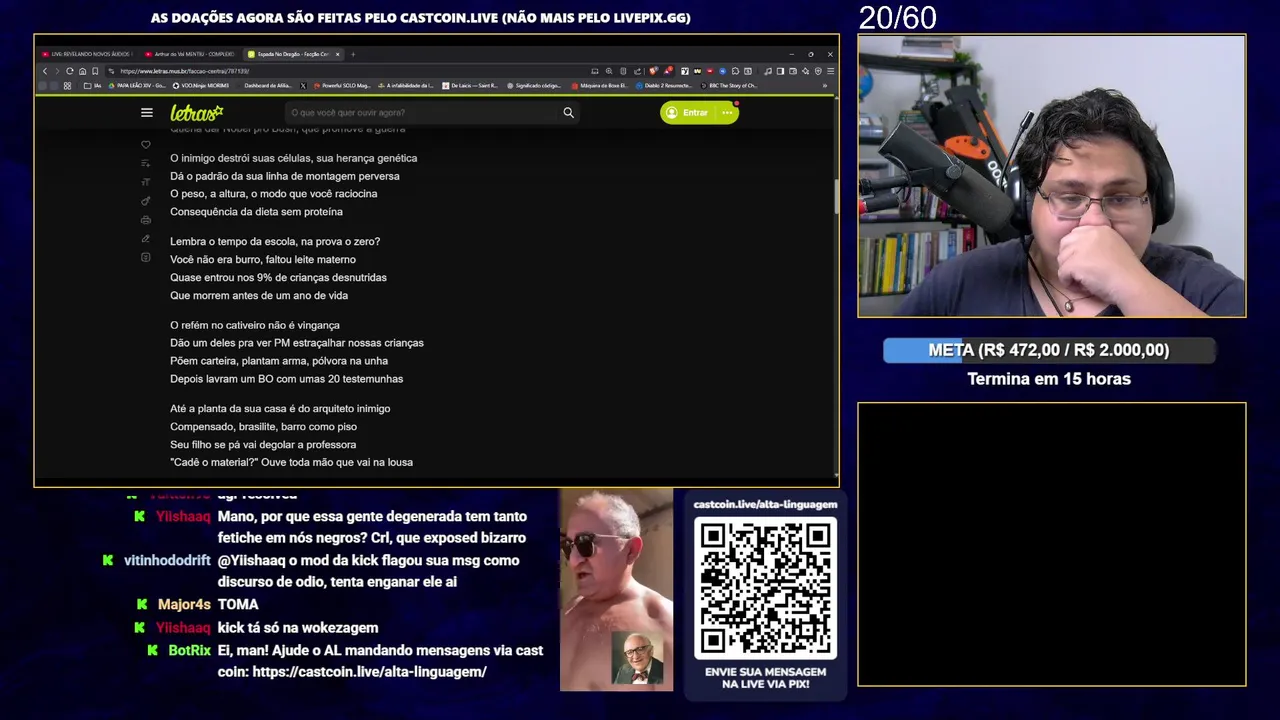
Task: Expand the bookmarks overflow chevron
Action: click(x=825, y=85)
